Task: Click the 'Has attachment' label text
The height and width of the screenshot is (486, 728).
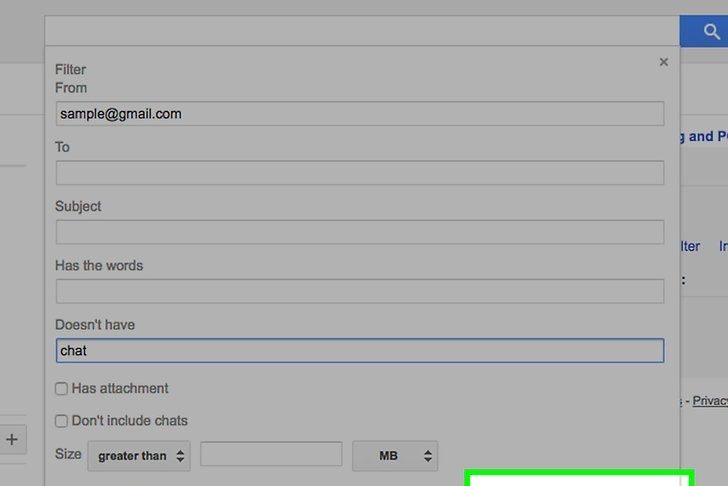Action: click(120, 389)
